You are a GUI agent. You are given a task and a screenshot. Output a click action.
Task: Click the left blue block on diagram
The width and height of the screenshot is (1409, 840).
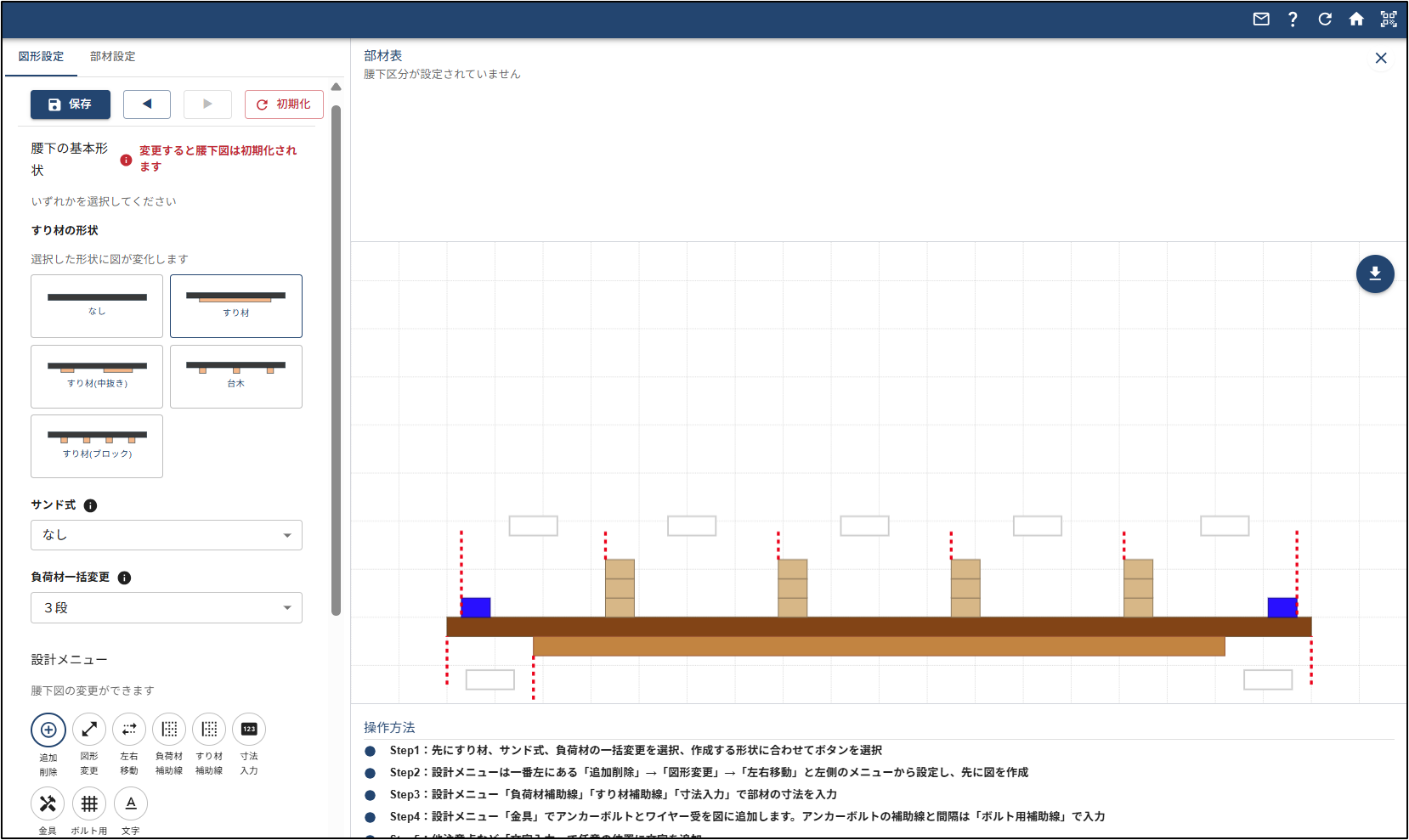coord(476,607)
